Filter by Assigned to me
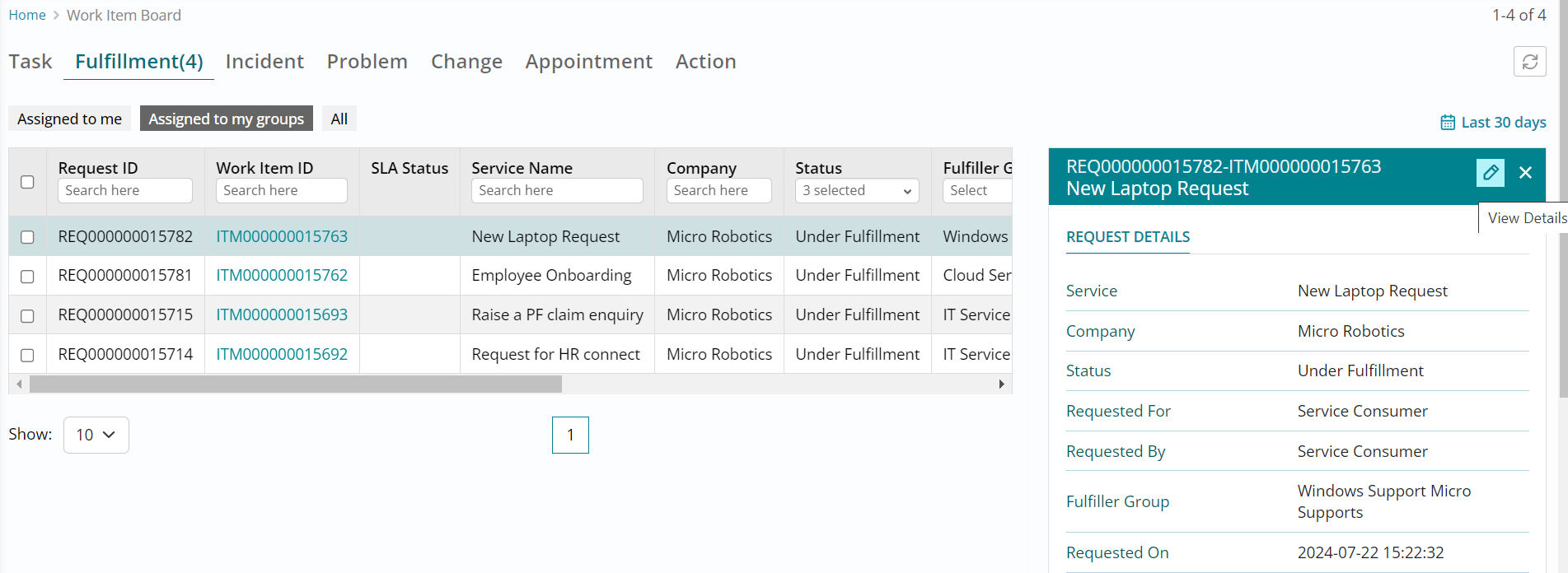1568x573 pixels. click(69, 119)
